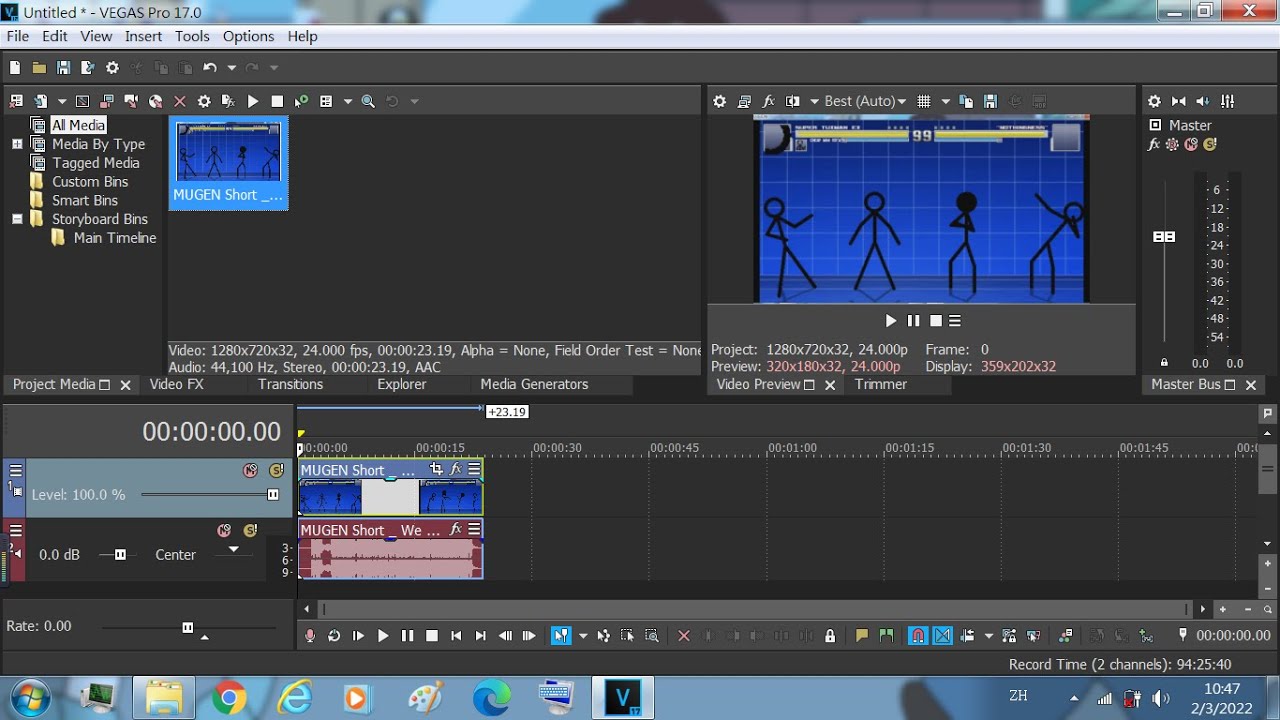Click the Dim Output icon in Master Bus
The width and height of the screenshot is (1280, 720).
pyautogui.click(x=1203, y=101)
